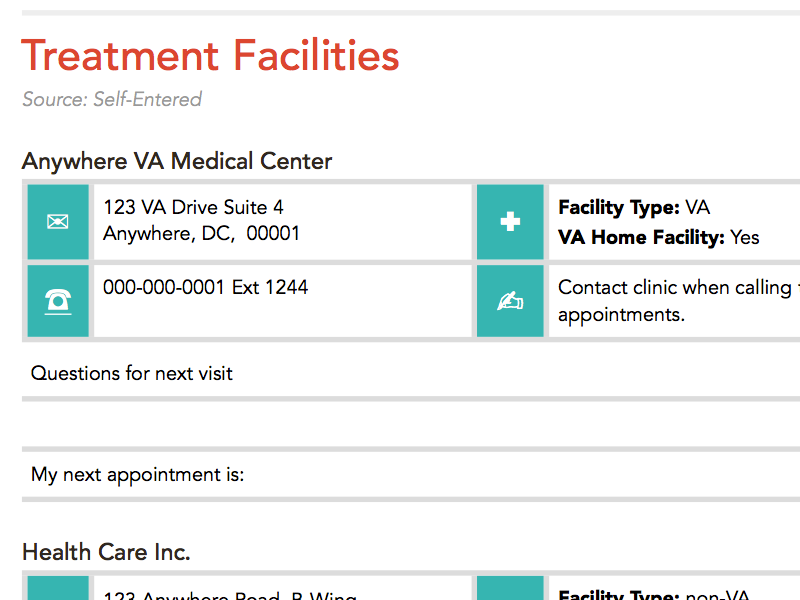Screen dimensions: 800x600
Task: Click the 123 VA Drive Suite 4 address line
Action: point(193,207)
